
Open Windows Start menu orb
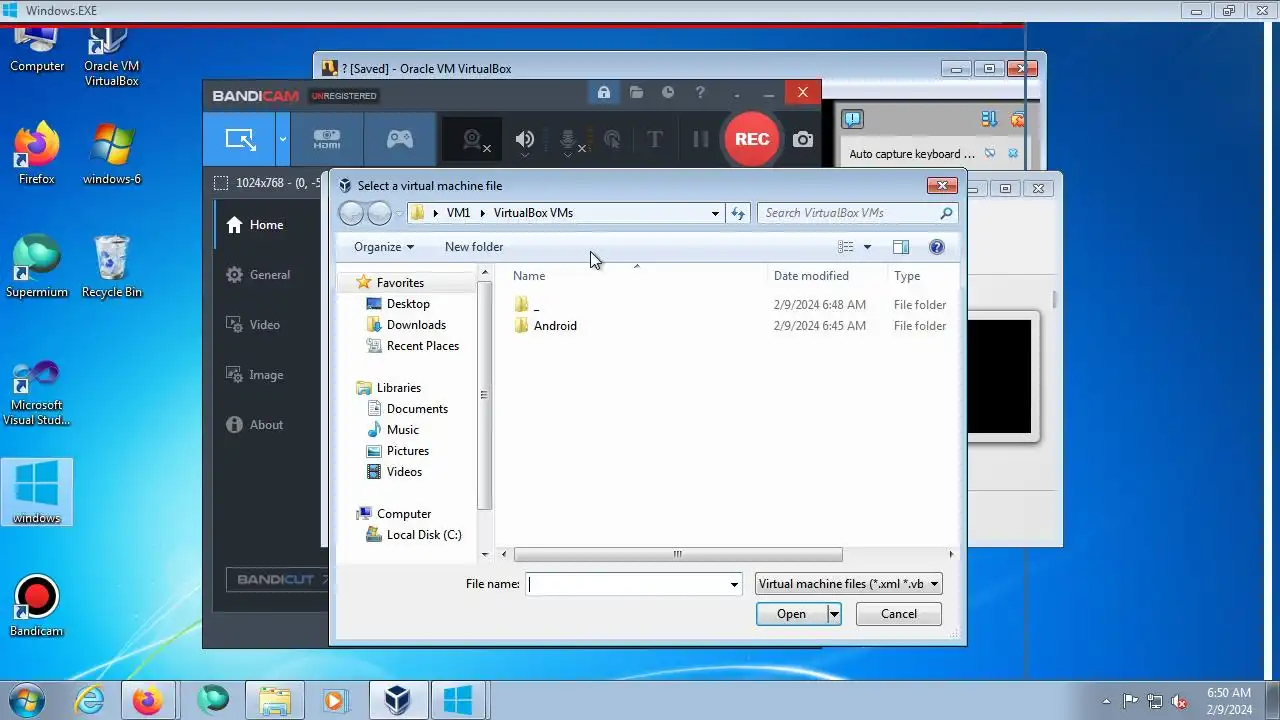pos(25,700)
